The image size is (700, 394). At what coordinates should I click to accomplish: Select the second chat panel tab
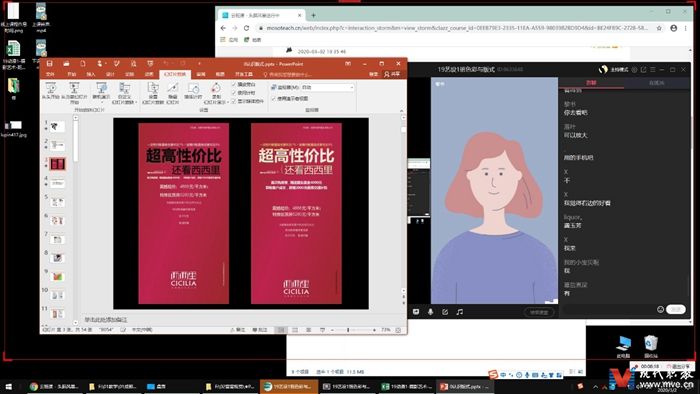click(656, 83)
